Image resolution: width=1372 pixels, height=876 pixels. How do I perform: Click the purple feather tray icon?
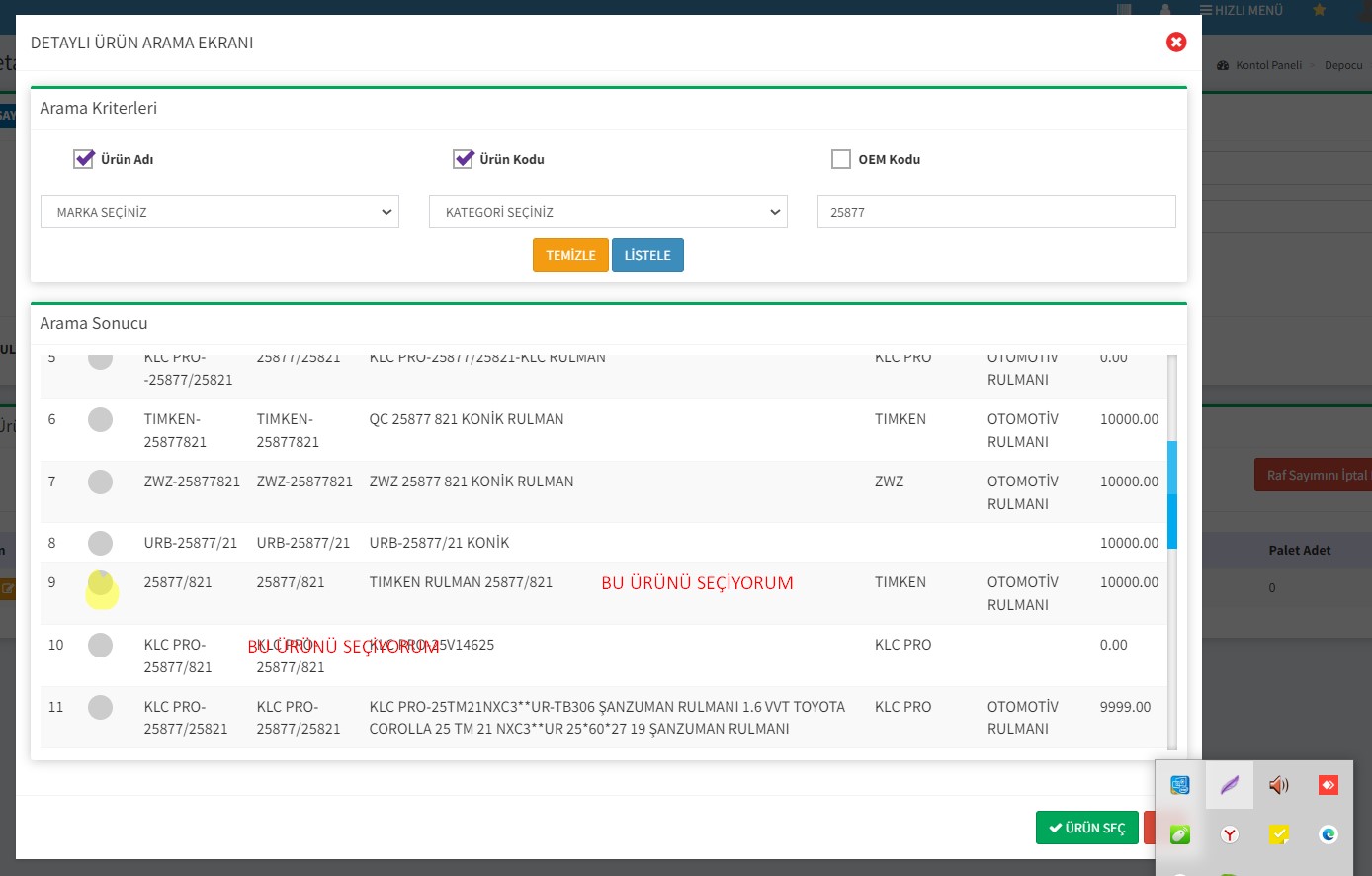click(x=1229, y=785)
